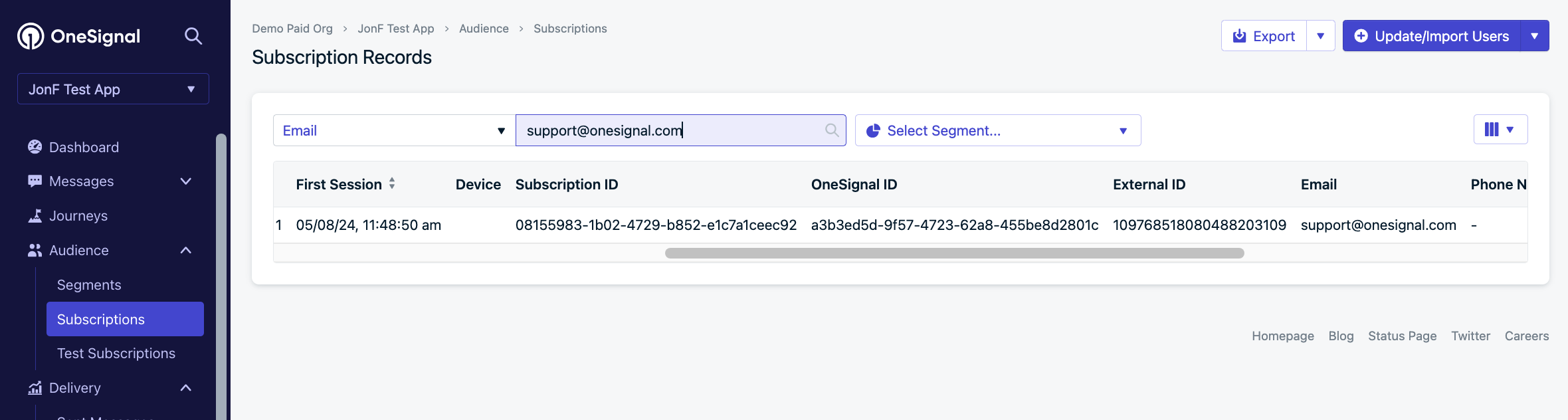
Task: Click the columns layout icon
Action: (1492, 130)
